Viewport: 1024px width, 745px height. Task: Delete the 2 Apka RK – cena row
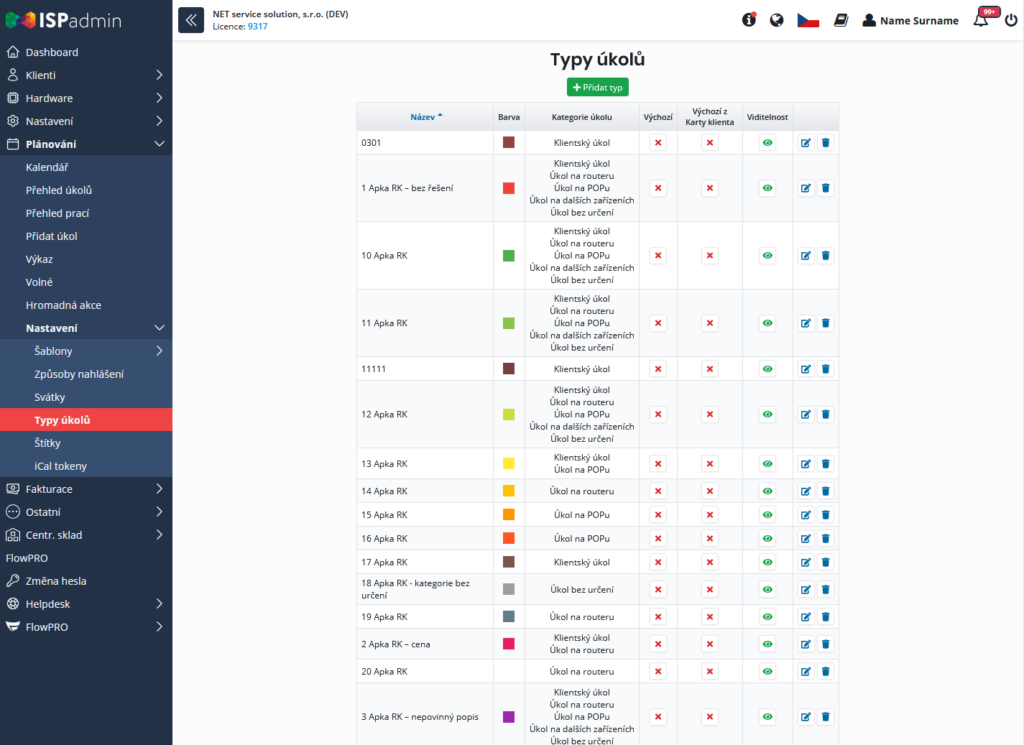[825, 644]
